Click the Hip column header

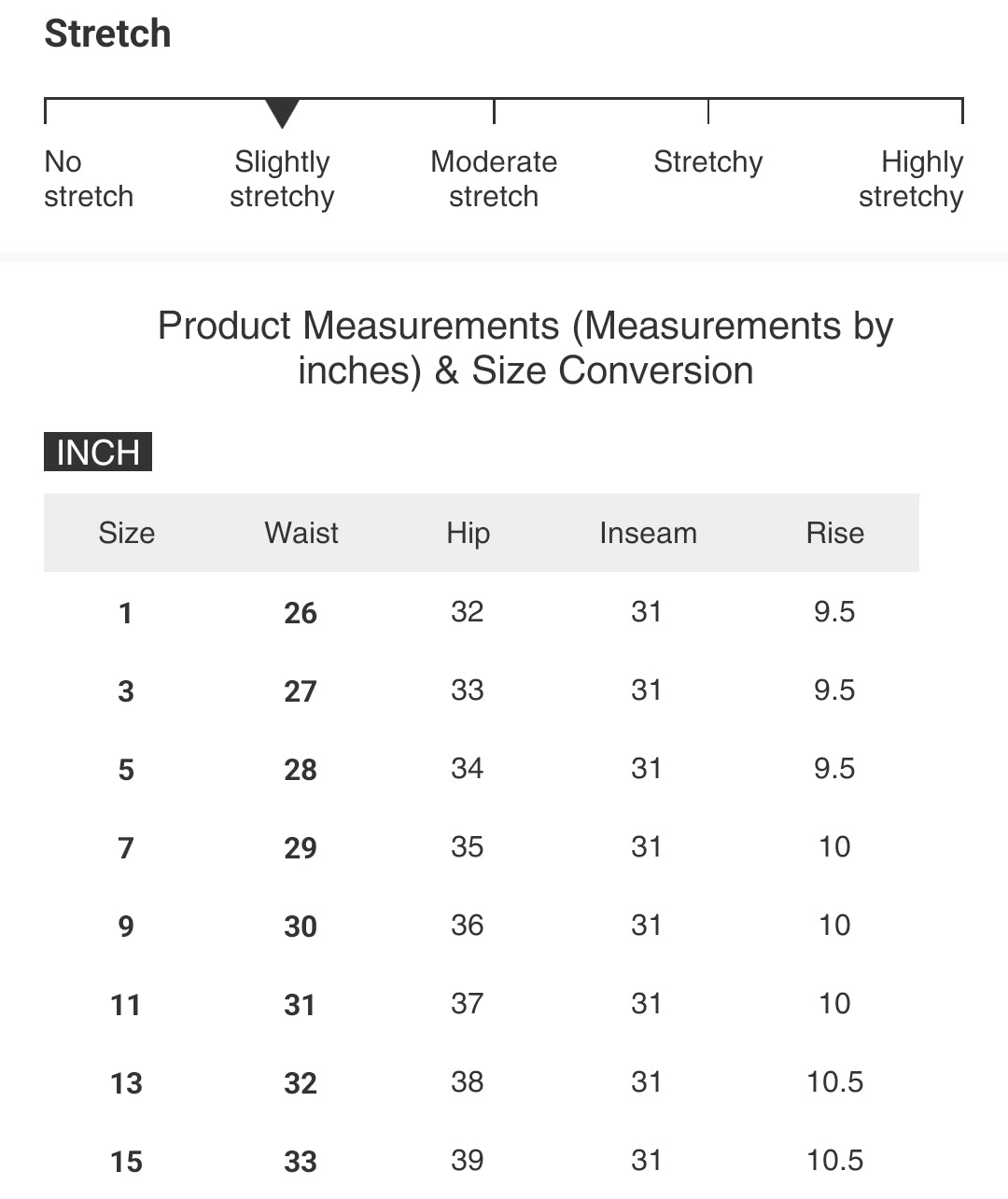(x=468, y=533)
